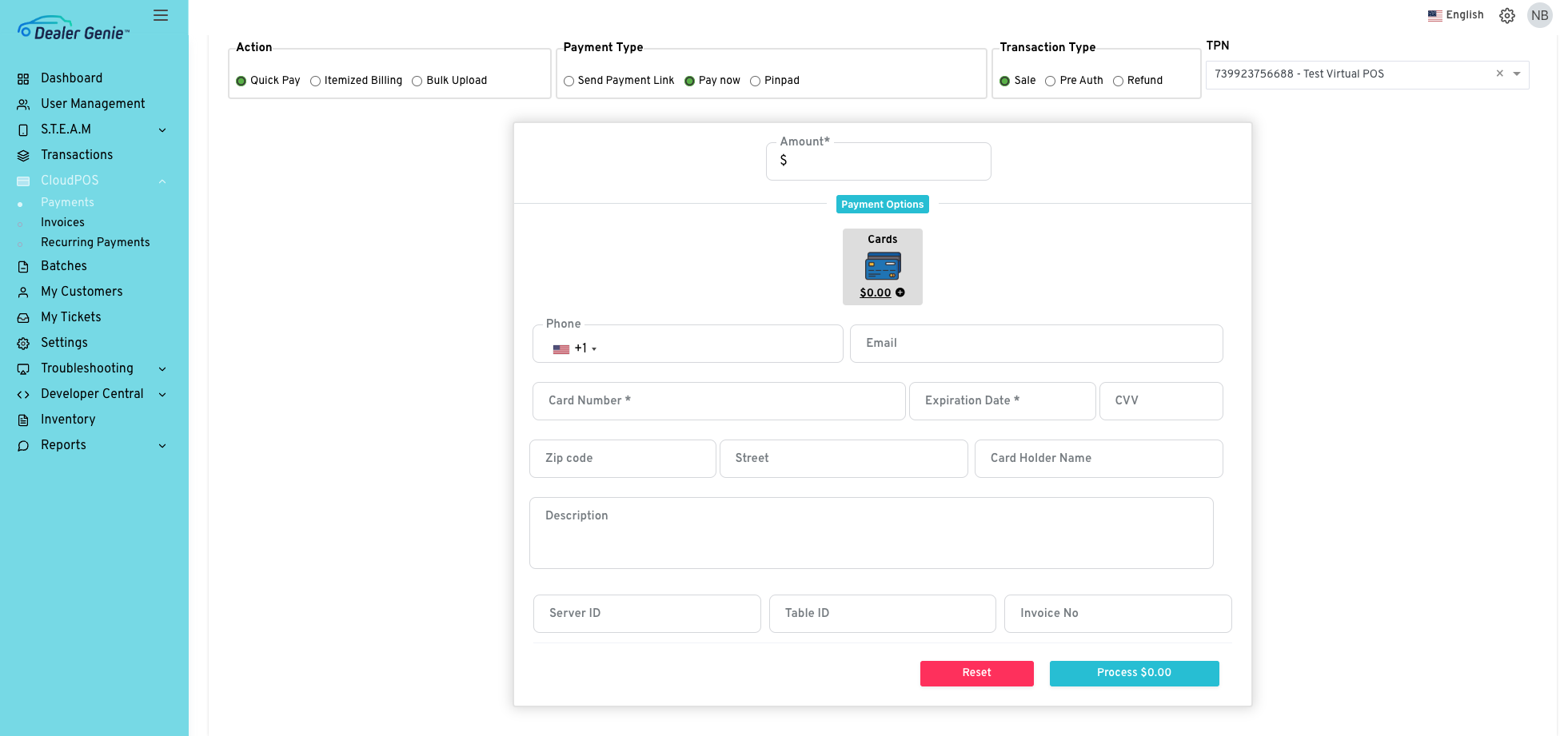
Task: Click the plus icon beside $0.00
Action: point(900,292)
